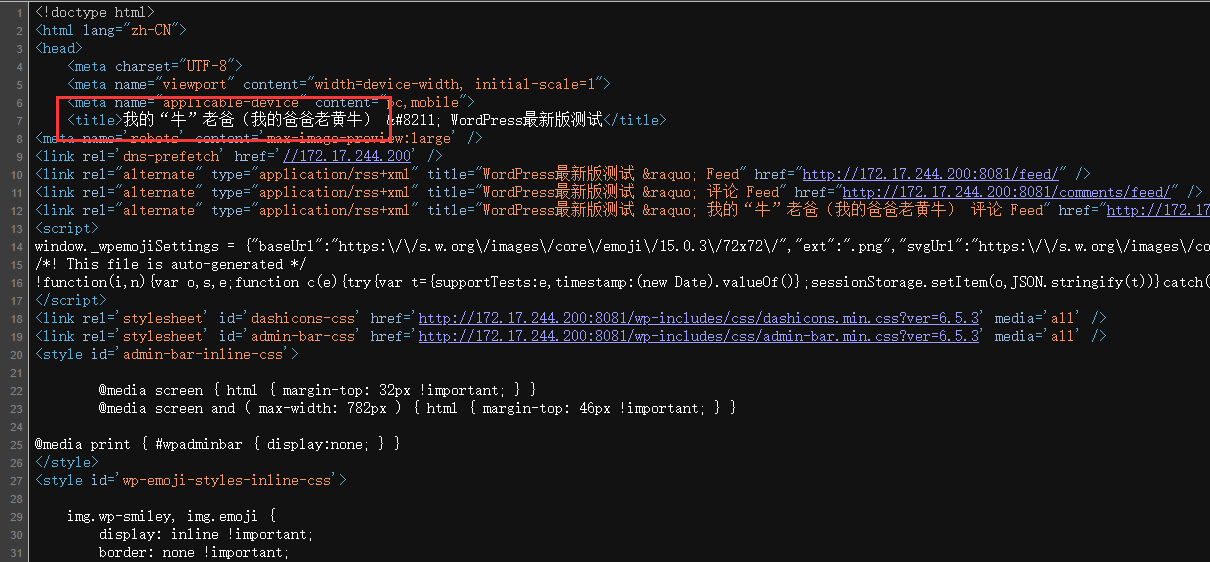Click the meta charset="UTF-8" line
This screenshot has height=562, width=1210.
[x=155, y=66]
